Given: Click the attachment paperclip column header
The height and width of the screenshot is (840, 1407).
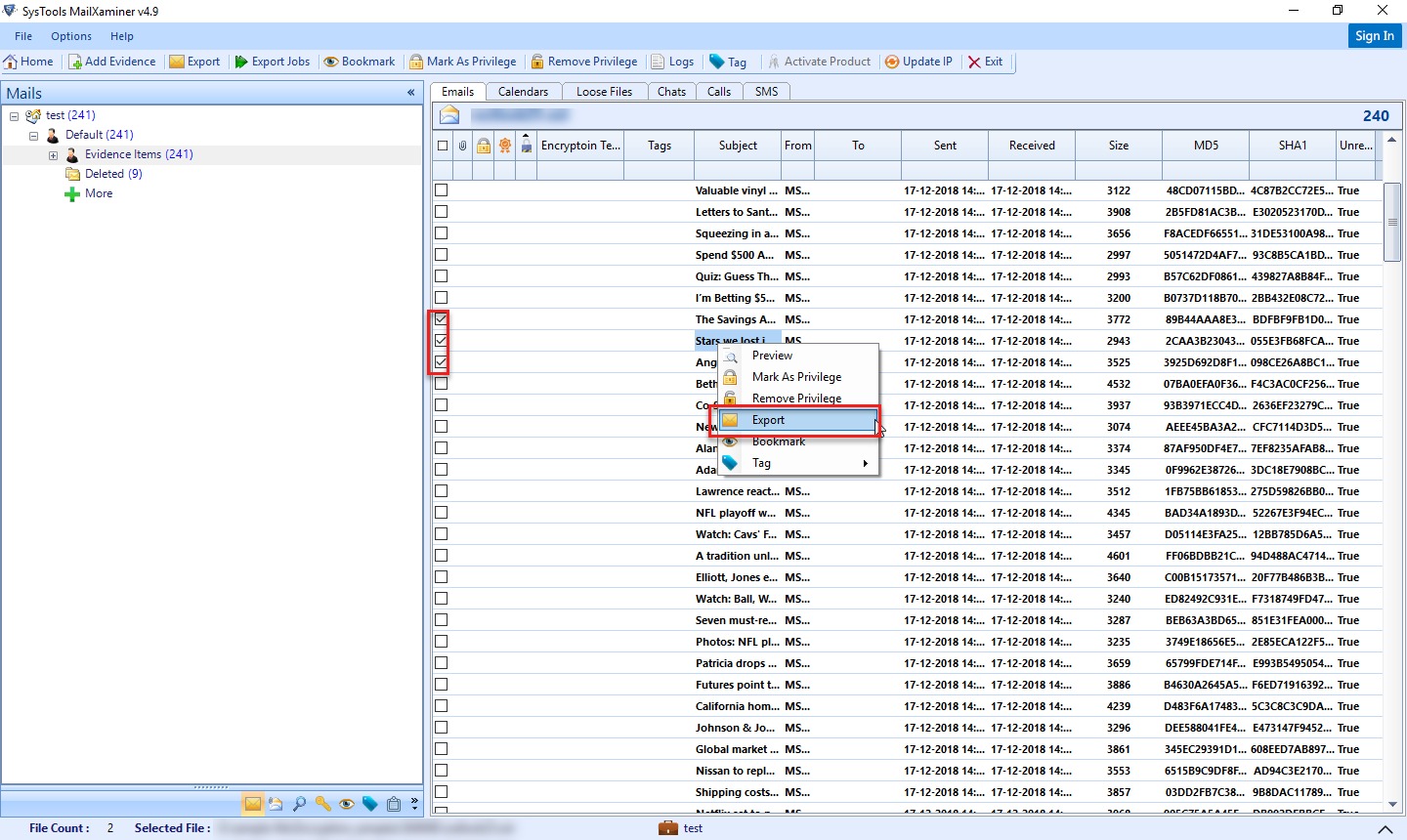Looking at the screenshot, I should (x=462, y=146).
